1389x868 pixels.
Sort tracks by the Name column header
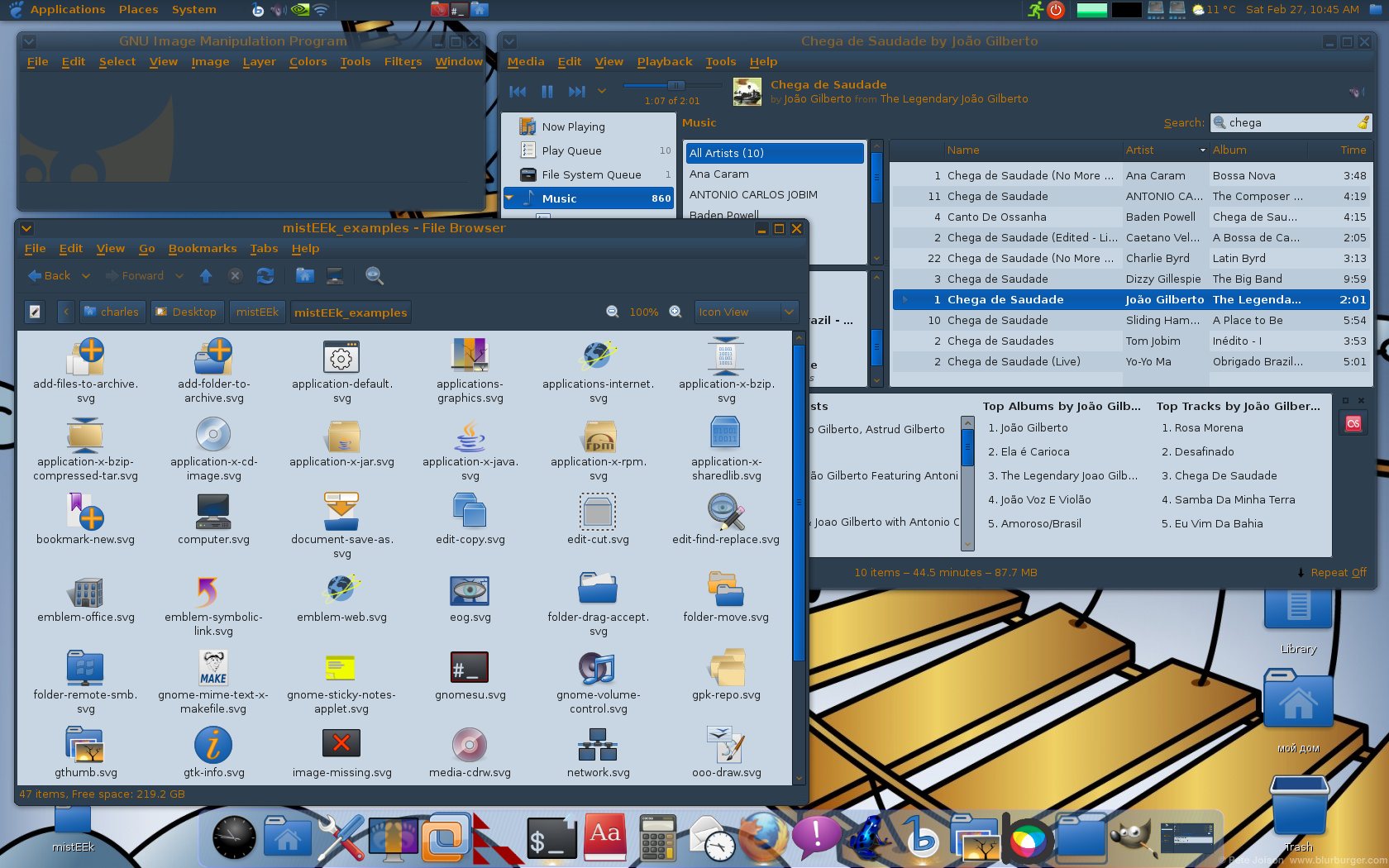coord(1033,150)
